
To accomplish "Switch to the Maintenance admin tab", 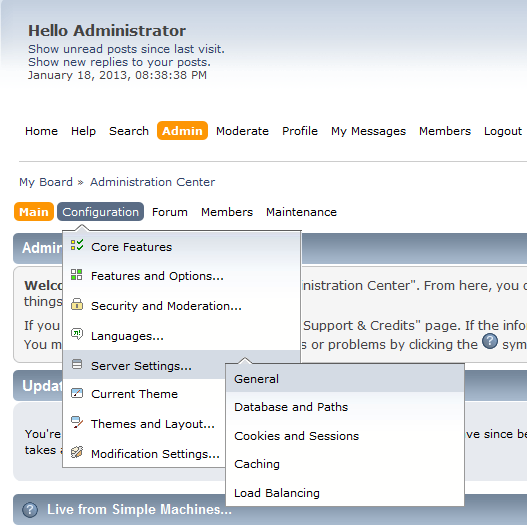I will point(301,212).
